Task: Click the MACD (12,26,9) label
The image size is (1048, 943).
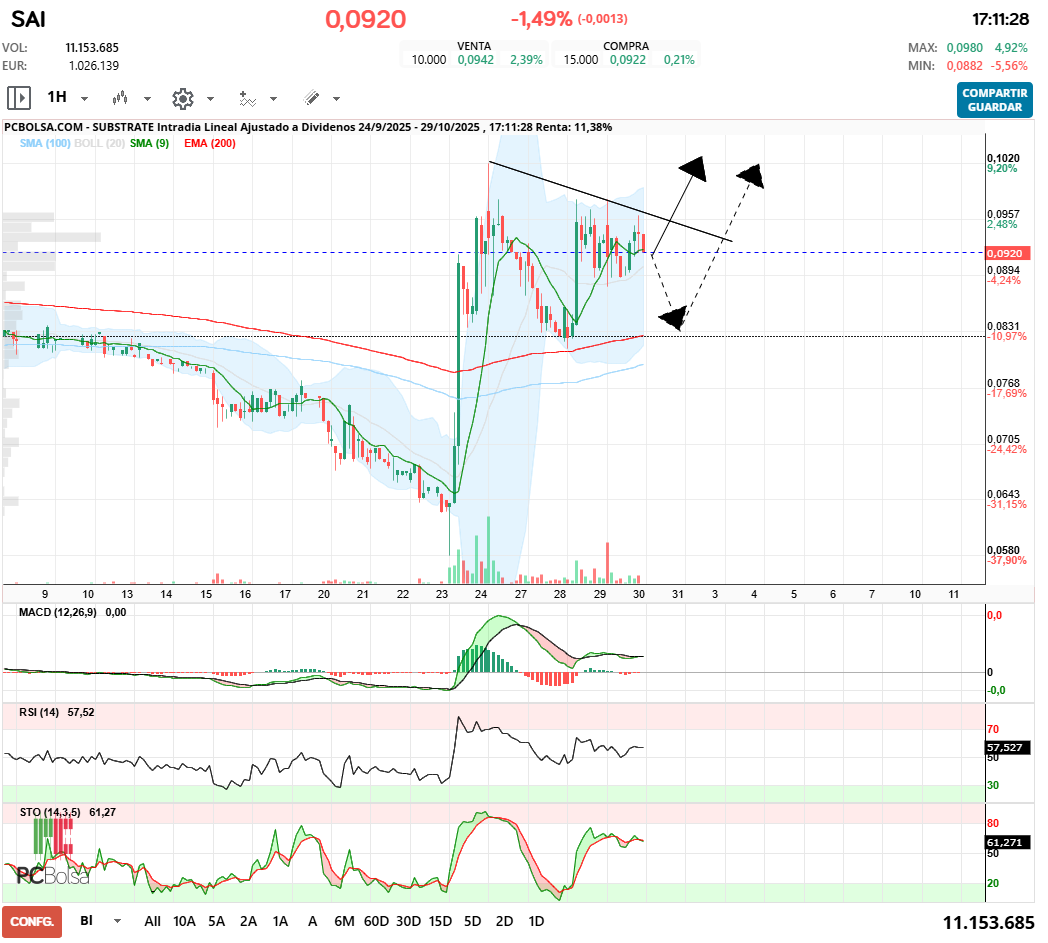Action: (x=57, y=612)
